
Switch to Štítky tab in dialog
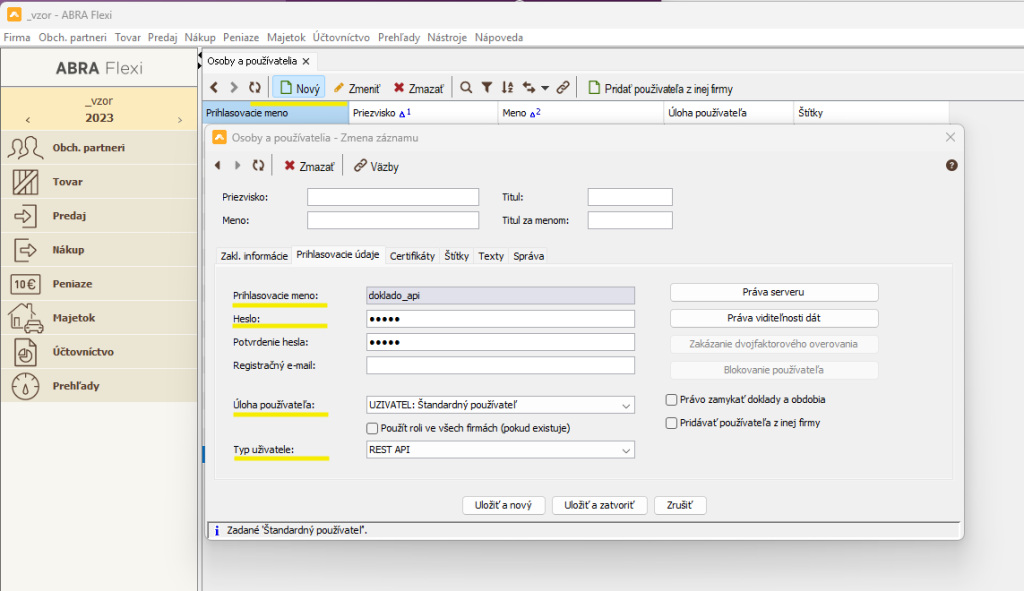tap(456, 256)
